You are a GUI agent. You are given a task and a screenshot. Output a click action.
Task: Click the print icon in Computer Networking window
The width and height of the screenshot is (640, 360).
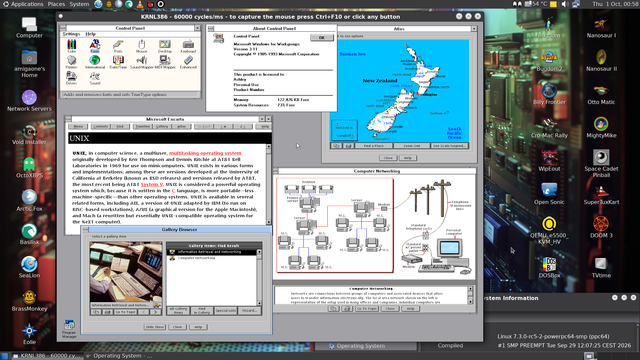coord(347,309)
